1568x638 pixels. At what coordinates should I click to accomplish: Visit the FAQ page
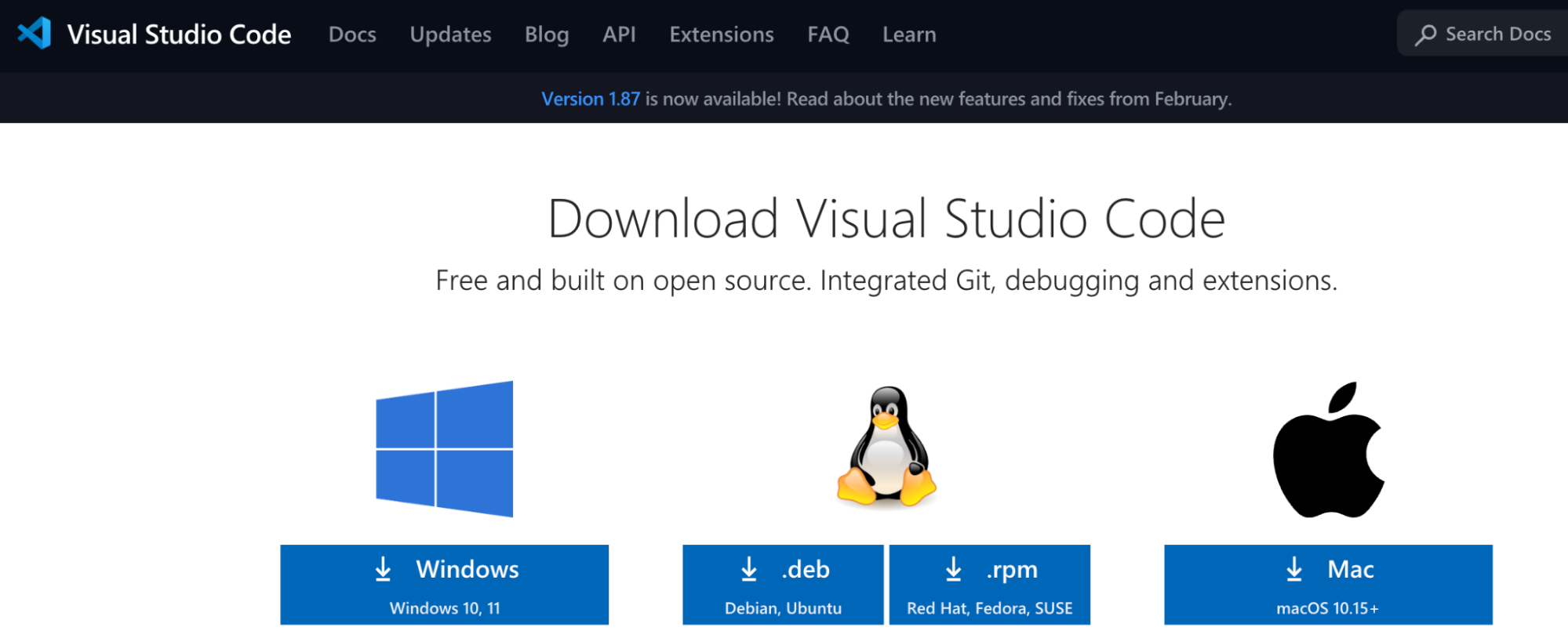[828, 34]
